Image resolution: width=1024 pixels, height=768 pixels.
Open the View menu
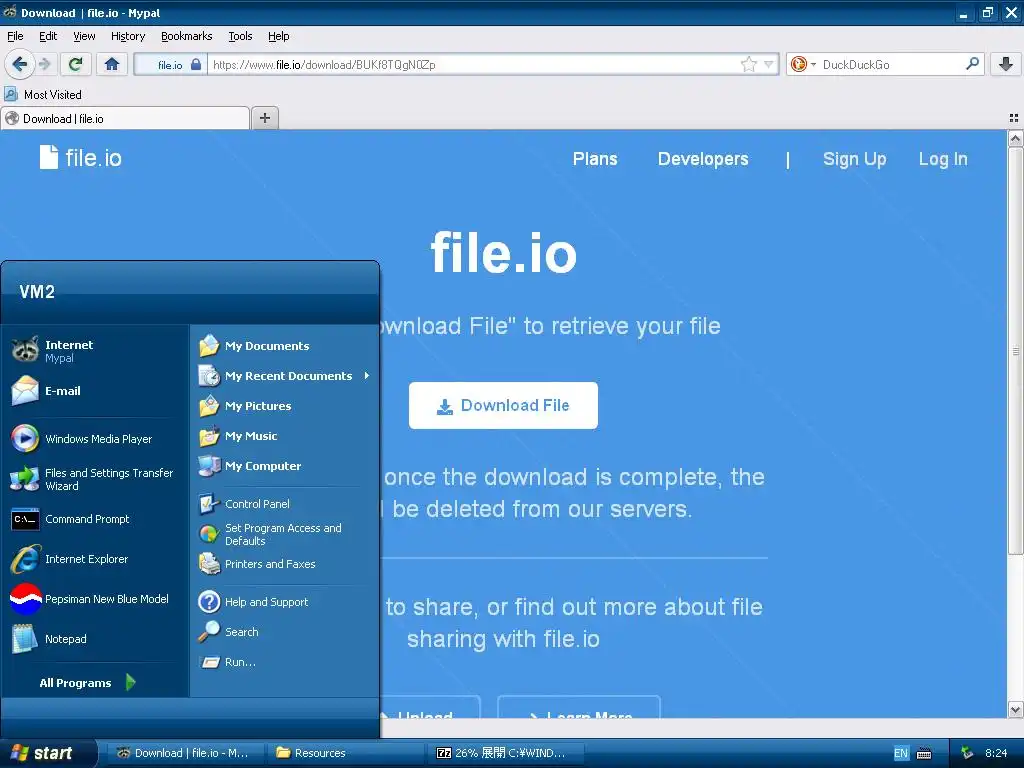point(84,36)
